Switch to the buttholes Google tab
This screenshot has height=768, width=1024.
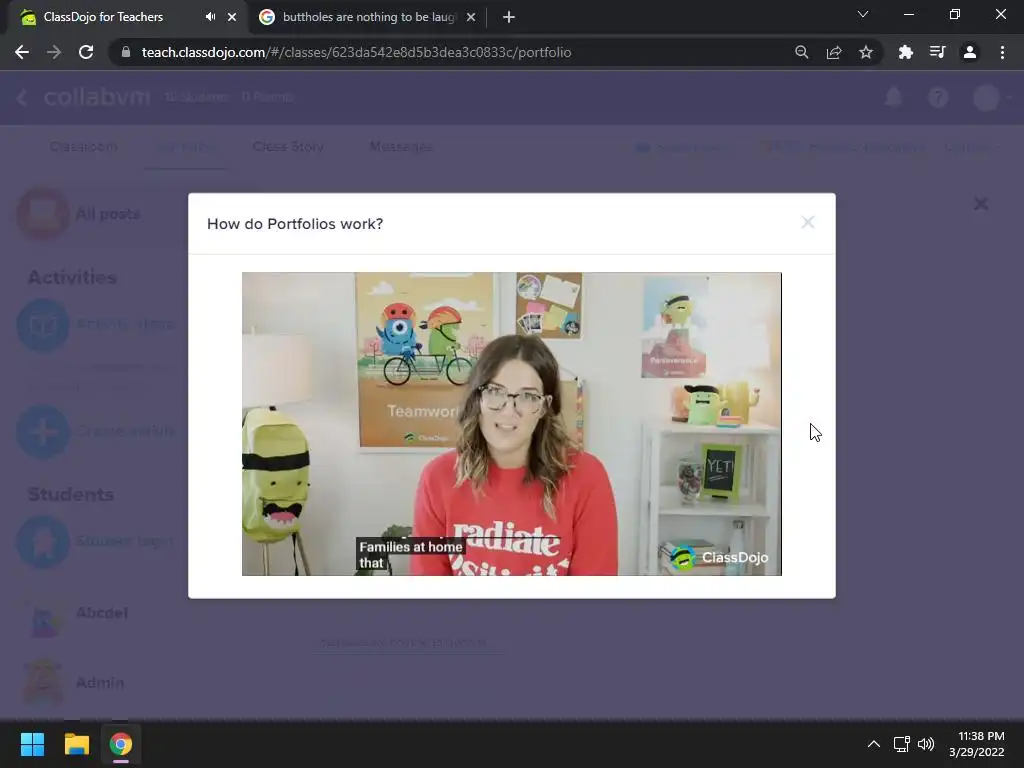pos(369,17)
